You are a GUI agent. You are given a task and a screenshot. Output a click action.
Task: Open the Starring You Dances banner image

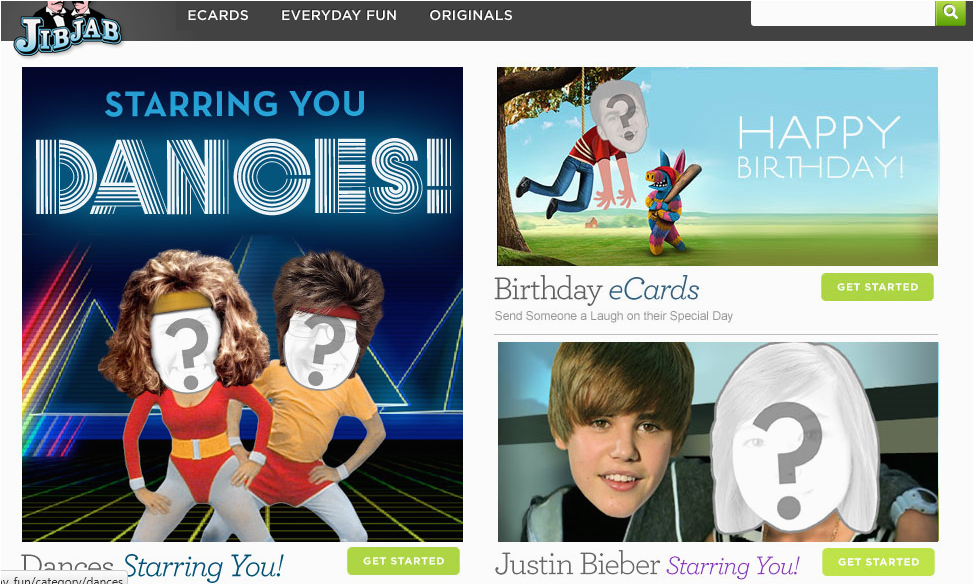tap(242, 304)
